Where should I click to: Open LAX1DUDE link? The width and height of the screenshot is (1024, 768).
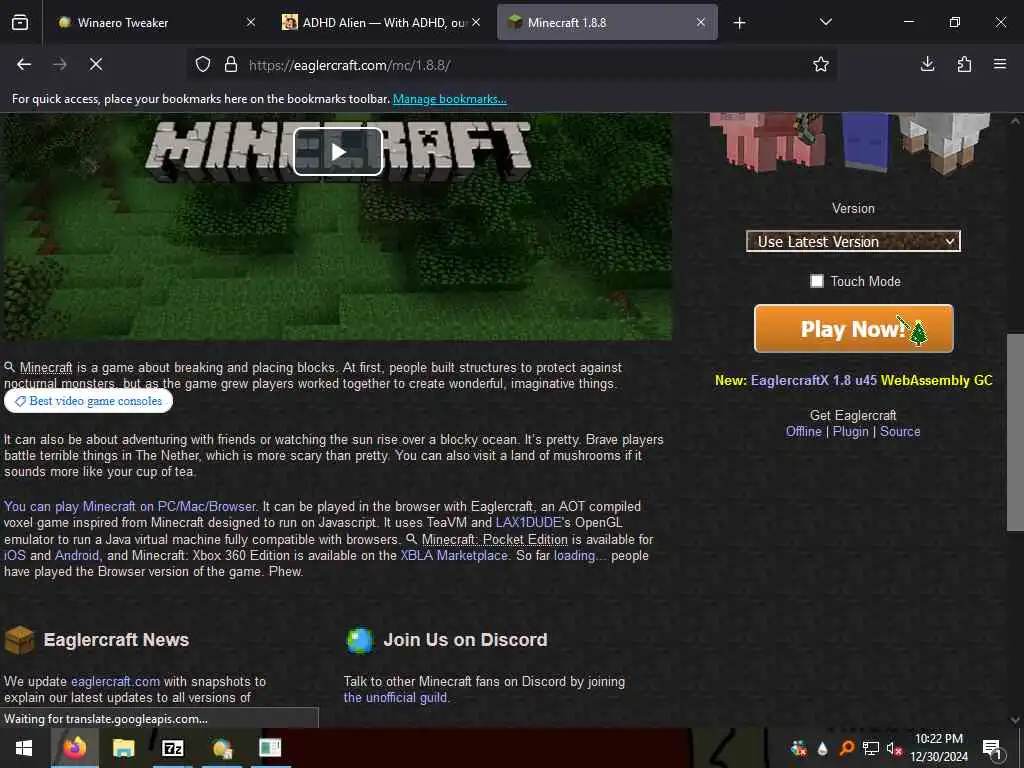[x=528, y=522]
